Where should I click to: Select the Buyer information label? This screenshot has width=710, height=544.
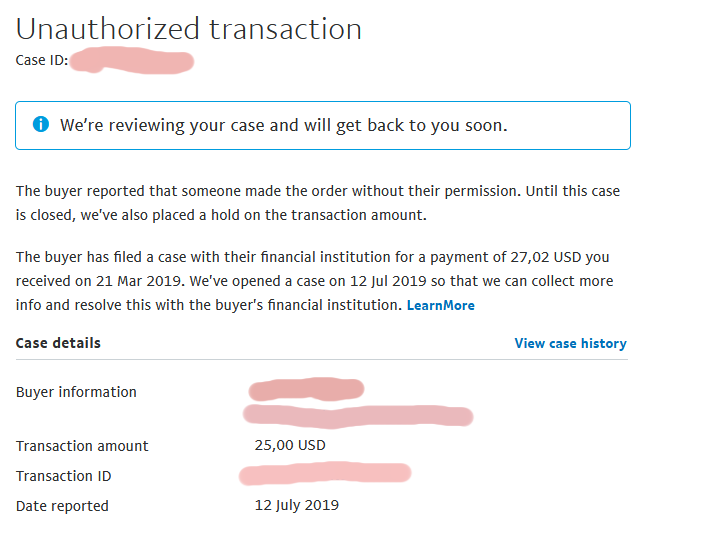tap(76, 392)
